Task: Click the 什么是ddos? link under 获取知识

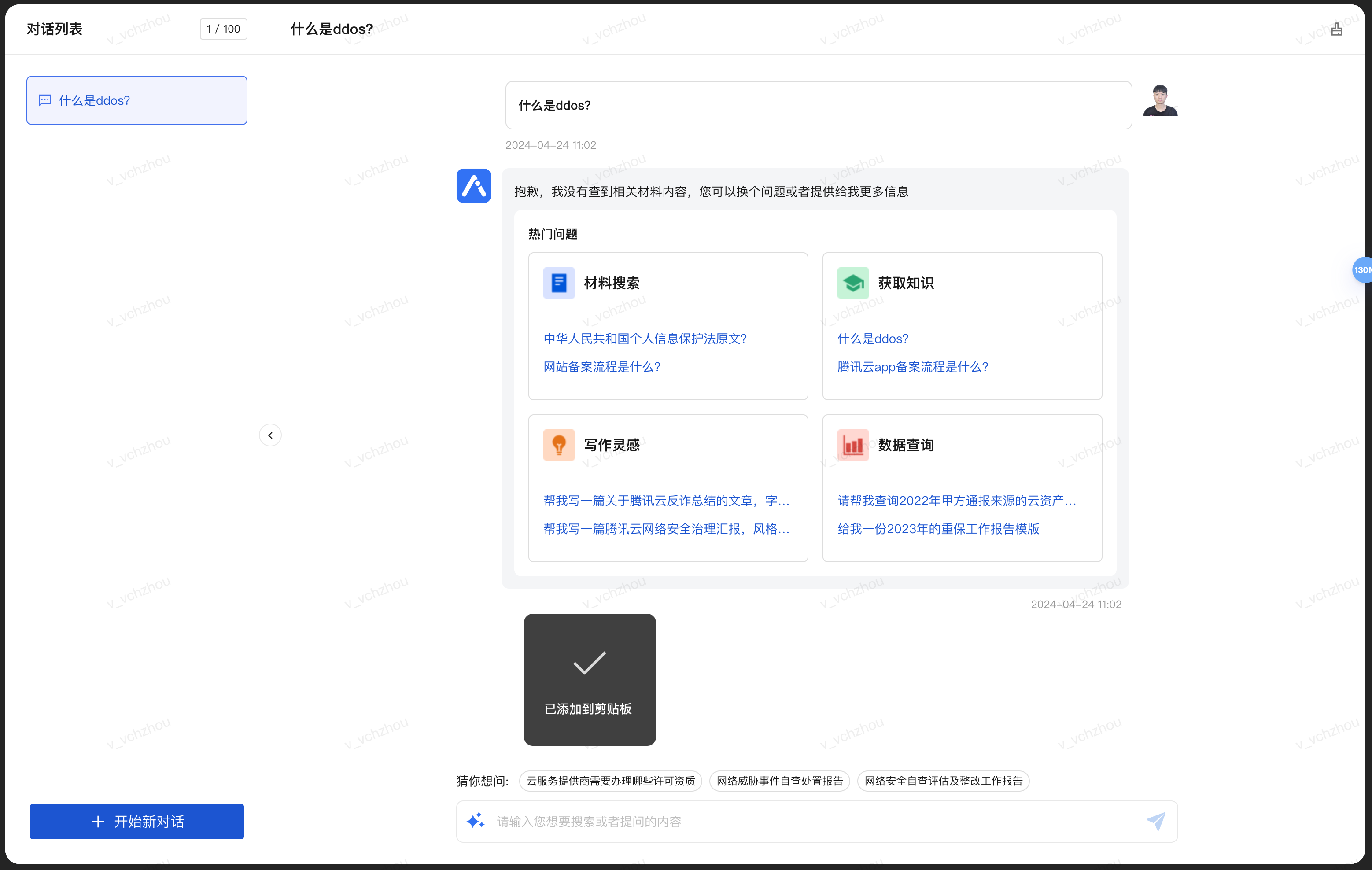Action: [873, 339]
